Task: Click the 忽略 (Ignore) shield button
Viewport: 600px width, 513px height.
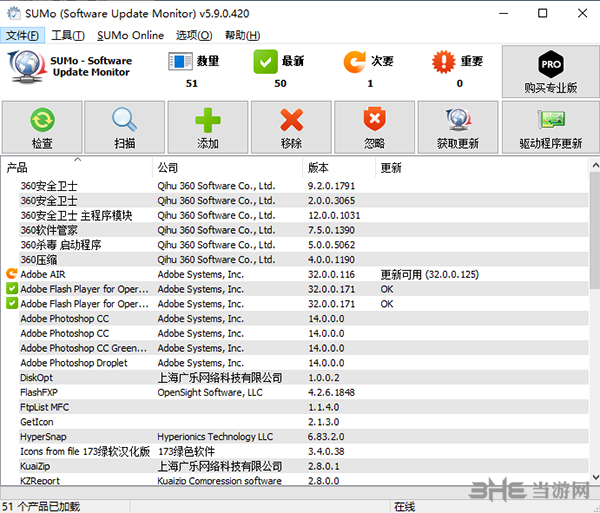Action: tap(374, 127)
